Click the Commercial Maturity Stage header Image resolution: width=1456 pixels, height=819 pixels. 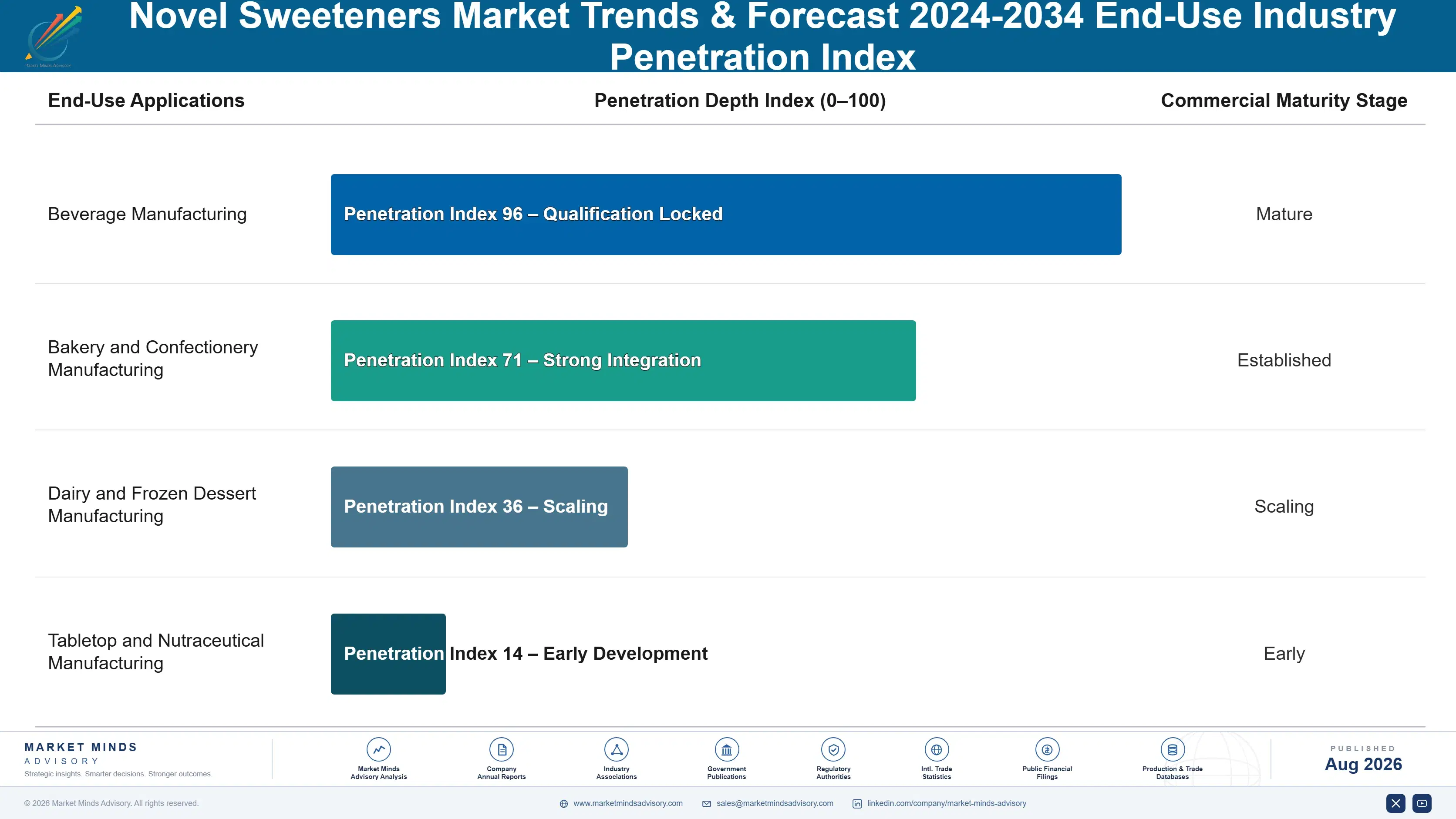(1284, 101)
